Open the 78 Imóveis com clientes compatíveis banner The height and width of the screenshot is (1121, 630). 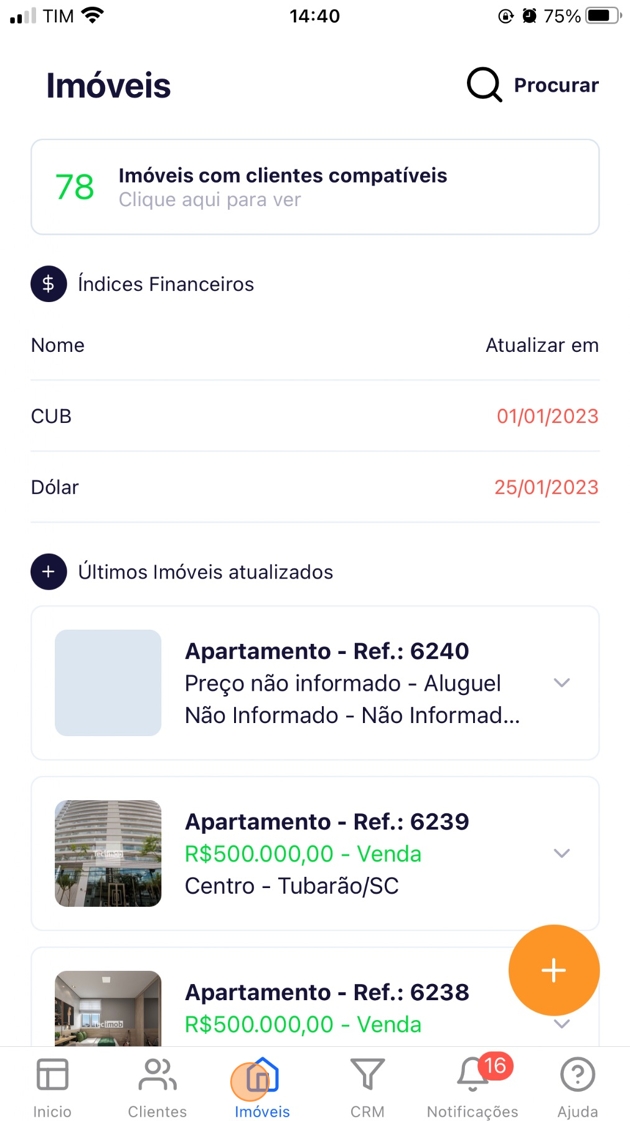tap(315, 187)
